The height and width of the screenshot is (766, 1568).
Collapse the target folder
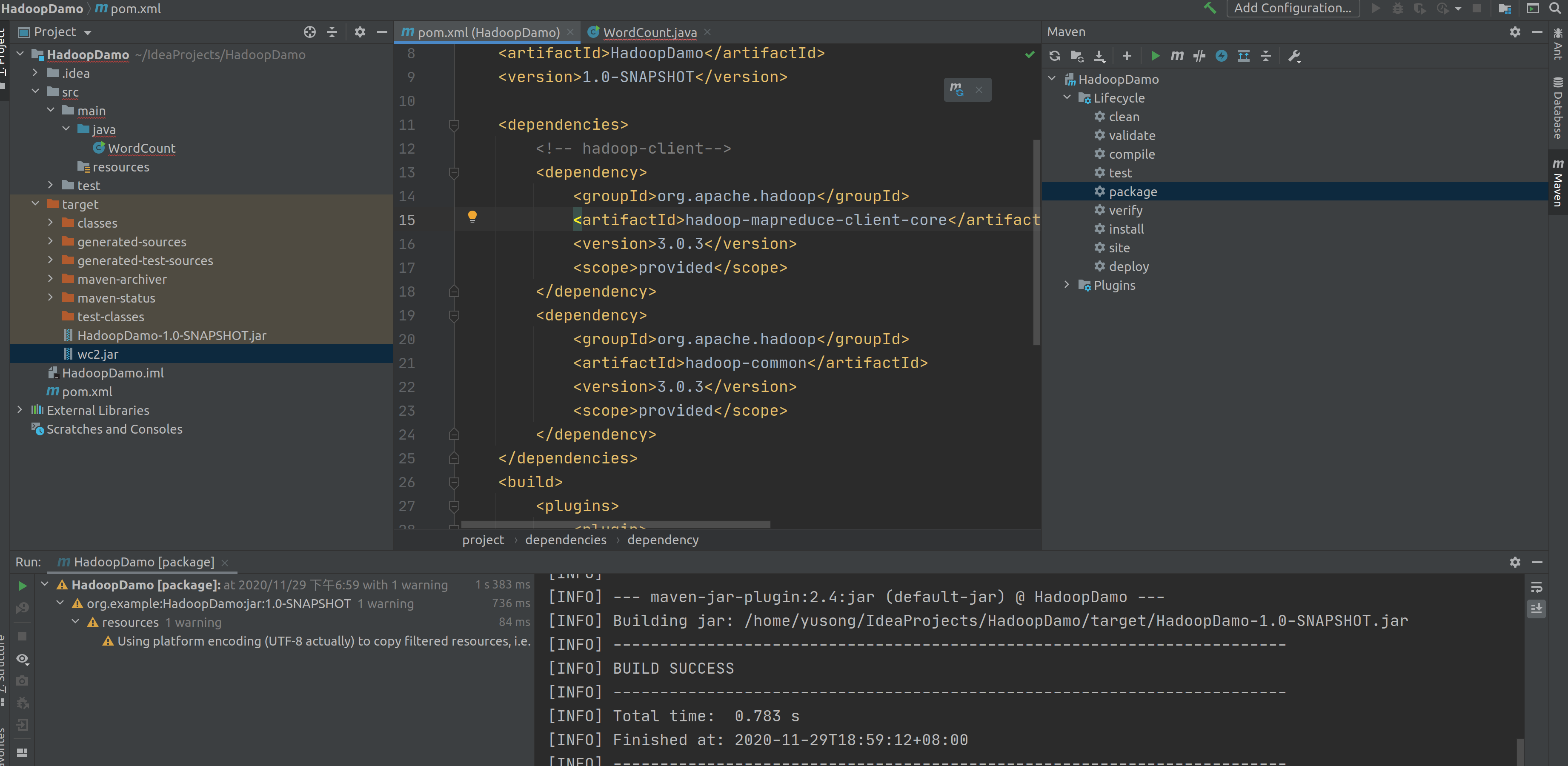(35, 204)
